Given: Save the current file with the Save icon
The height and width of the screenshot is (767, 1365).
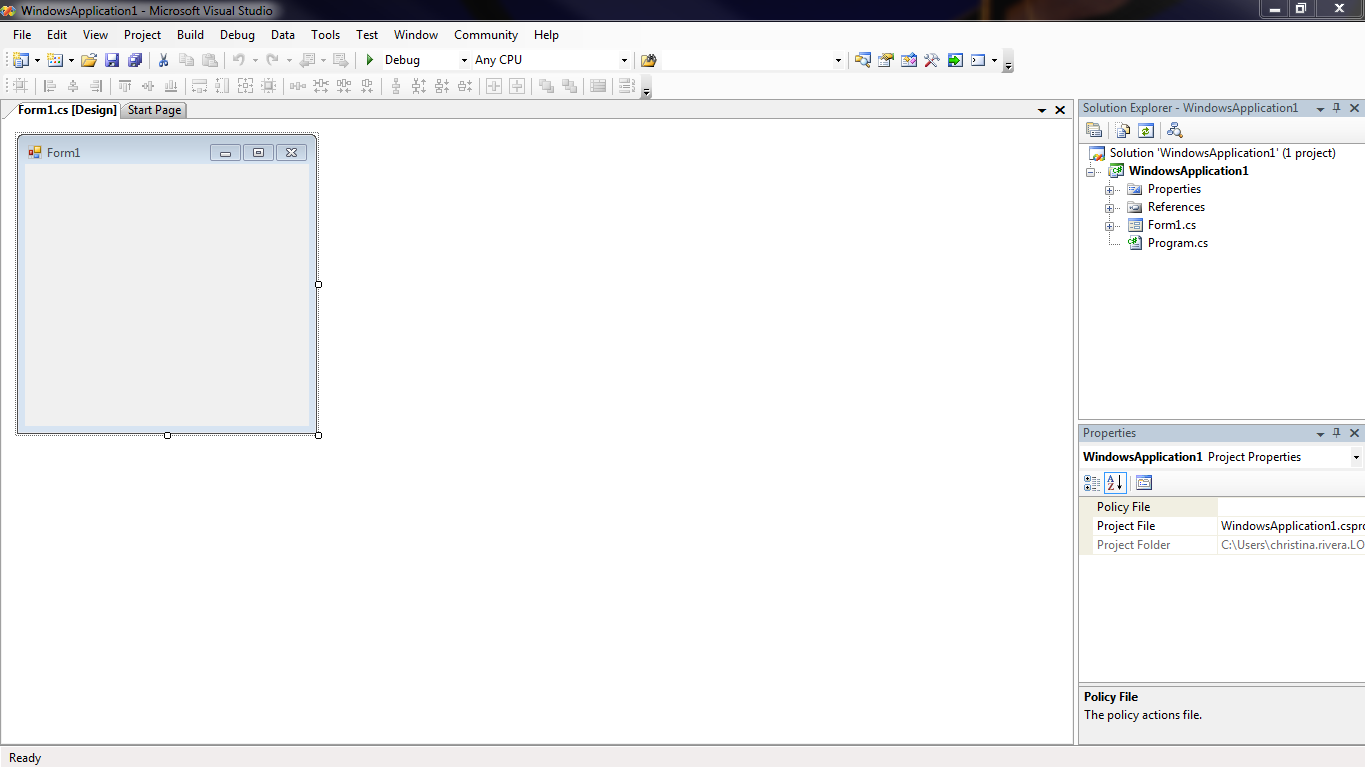Looking at the screenshot, I should (x=112, y=60).
